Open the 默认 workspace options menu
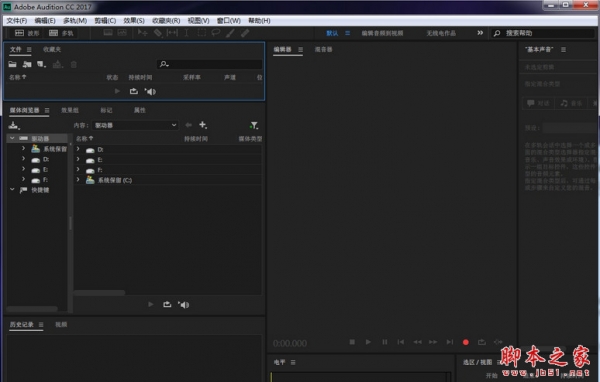 tap(347, 33)
